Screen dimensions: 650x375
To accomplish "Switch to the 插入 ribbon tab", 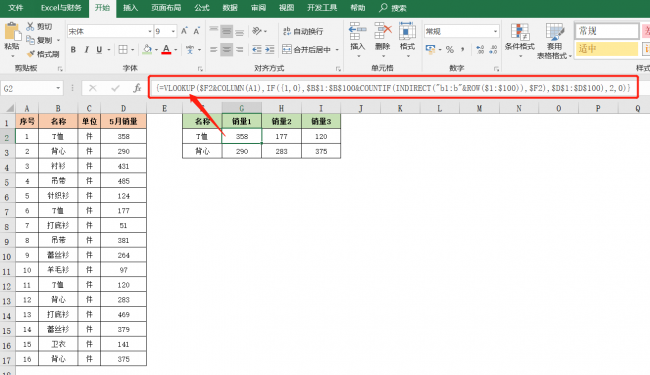I will click(130, 8).
